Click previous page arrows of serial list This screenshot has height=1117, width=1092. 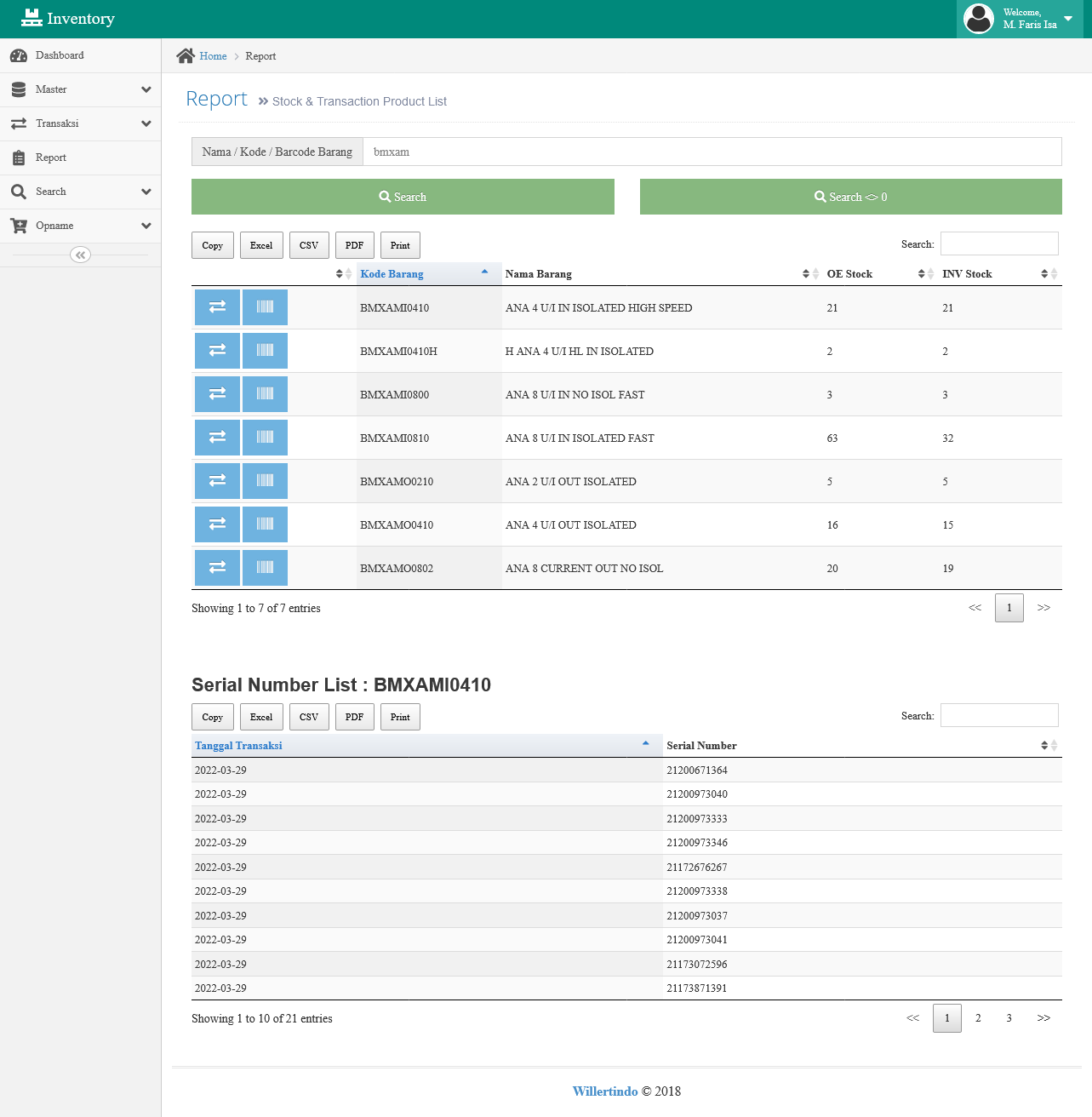(913, 1018)
